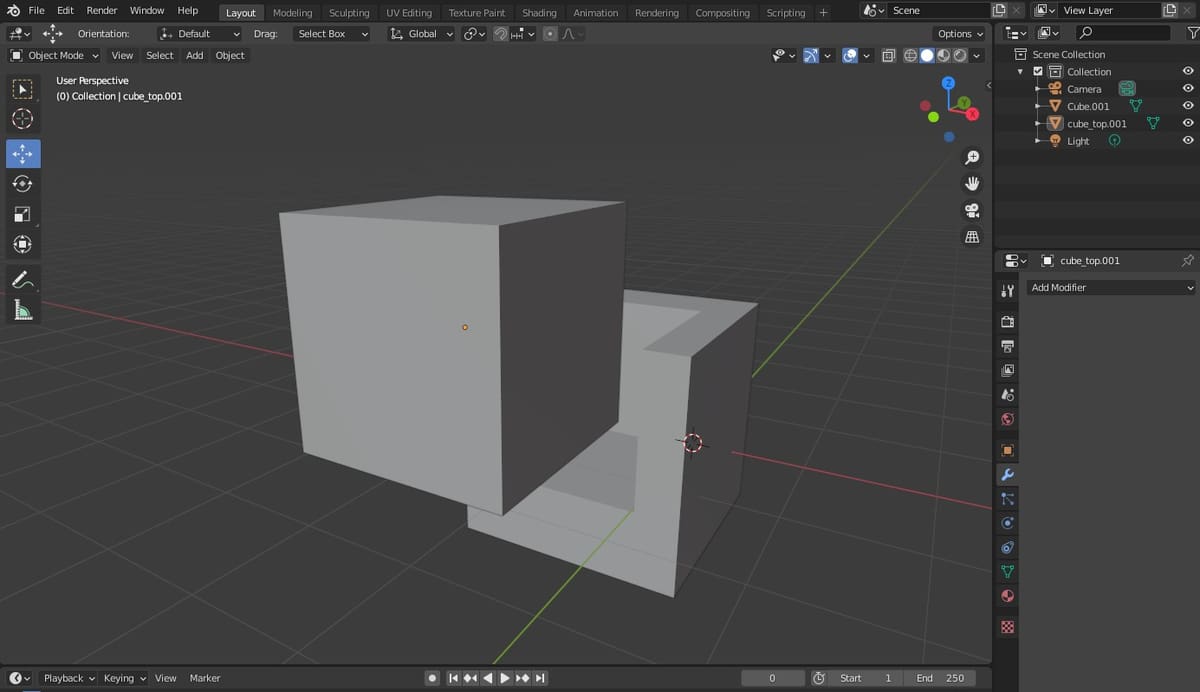
Task: Select the Select Box tool
Action: (x=22, y=89)
